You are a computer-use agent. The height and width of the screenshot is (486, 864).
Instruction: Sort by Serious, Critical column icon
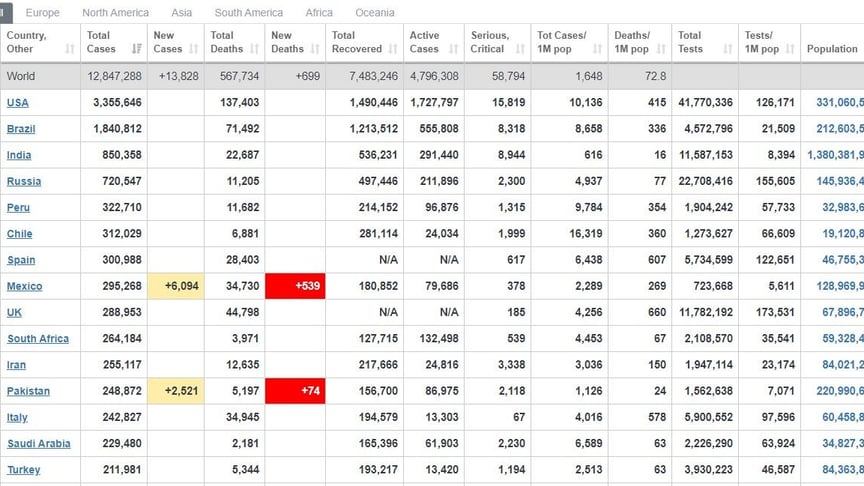click(x=520, y=49)
